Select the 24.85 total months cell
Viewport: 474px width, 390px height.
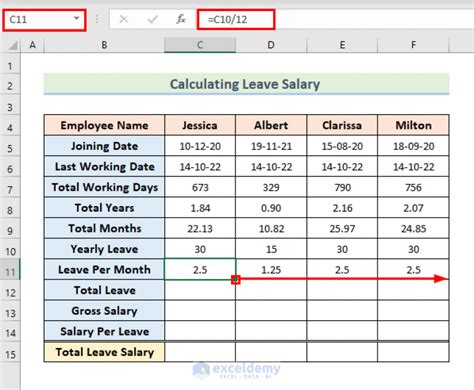(x=413, y=229)
